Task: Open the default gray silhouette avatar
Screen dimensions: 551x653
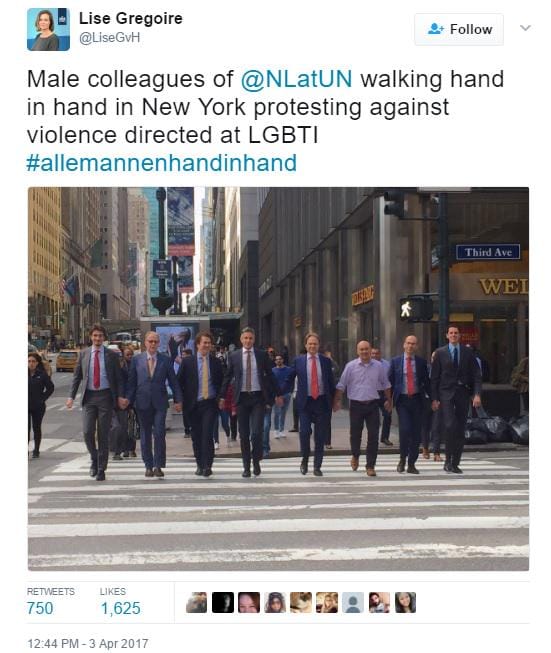Action: point(353,602)
